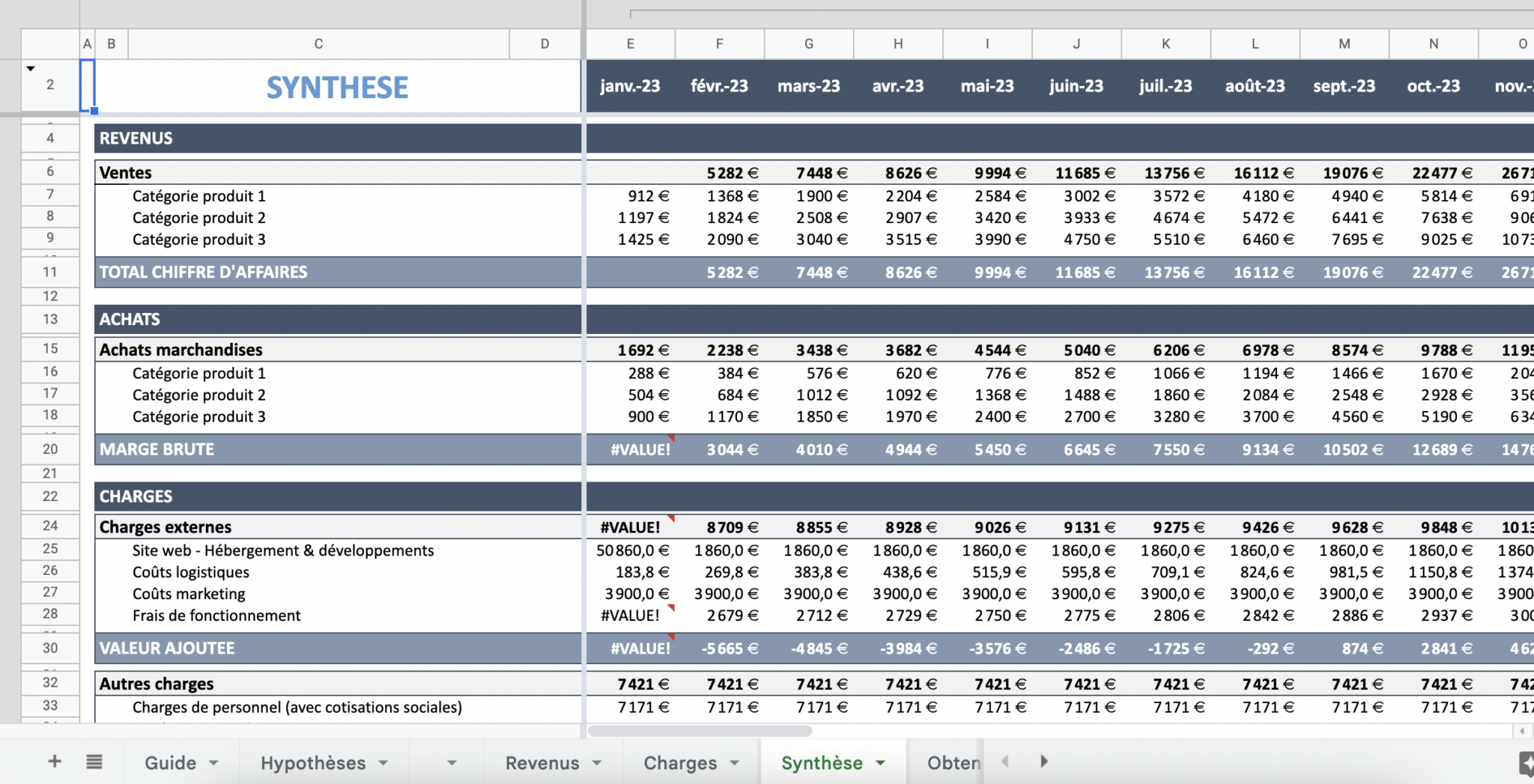The height and width of the screenshot is (784, 1534).
Task: Open the Hypothèses tab dropdown arrow
Action: [x=383, y=763]
